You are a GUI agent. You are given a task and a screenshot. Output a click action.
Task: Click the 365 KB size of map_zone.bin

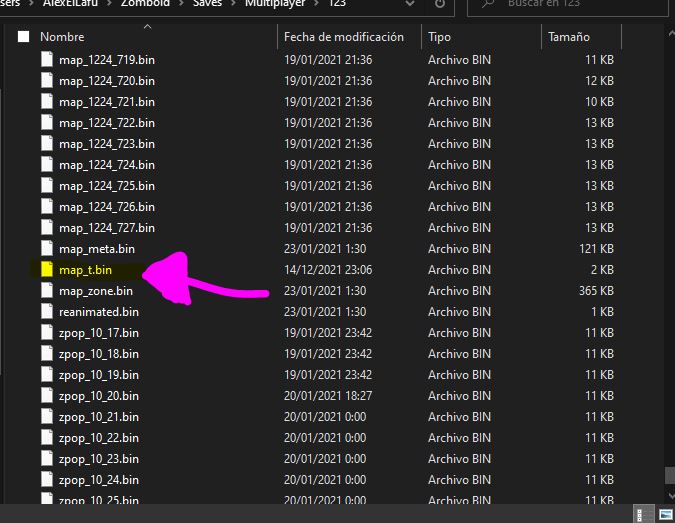(596, 291)
